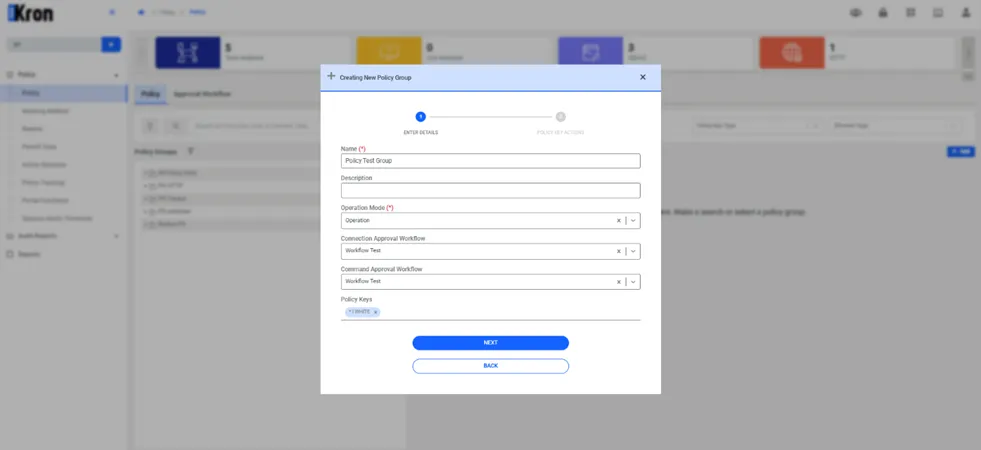Click step 1 Enter Details circle

coord(420,116)
